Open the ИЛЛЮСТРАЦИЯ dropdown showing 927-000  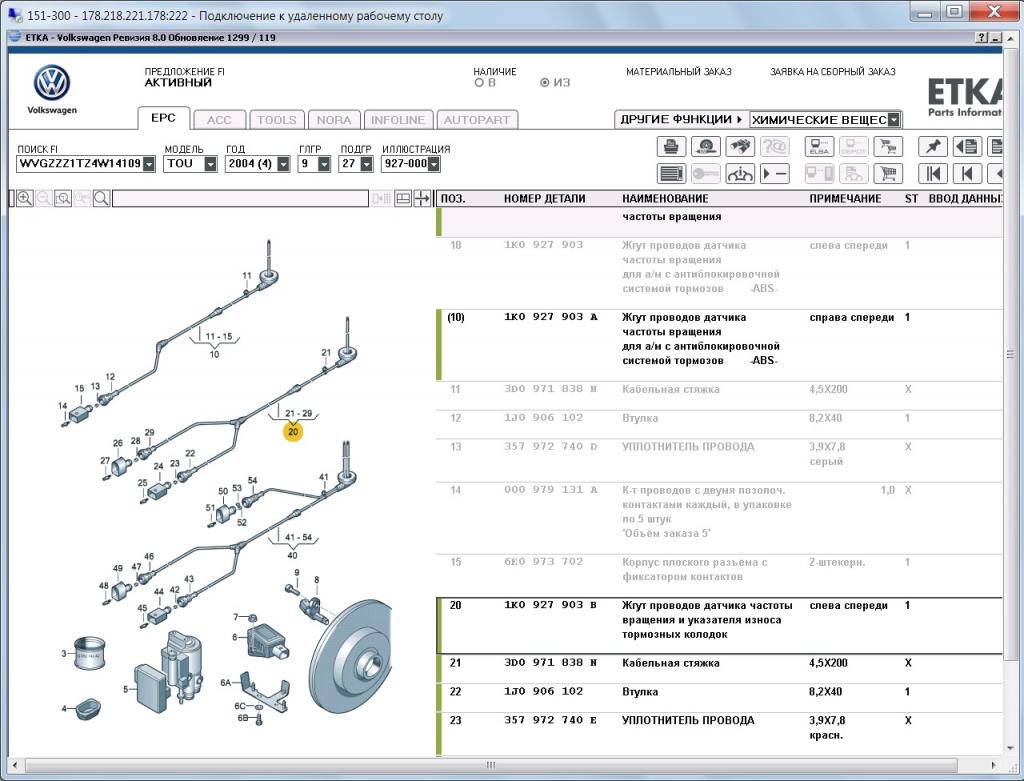click(x=433, y=164)
